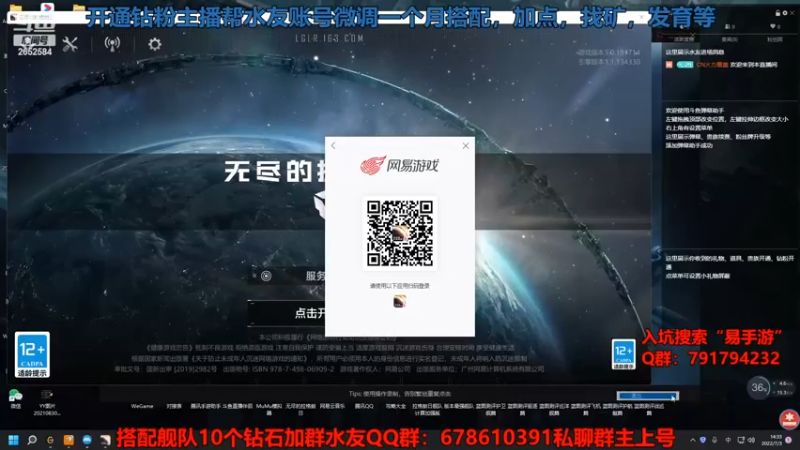The width and height of the screenshot is (800, 450).
Task: Click the server selection icon
Action: point(266,276)
